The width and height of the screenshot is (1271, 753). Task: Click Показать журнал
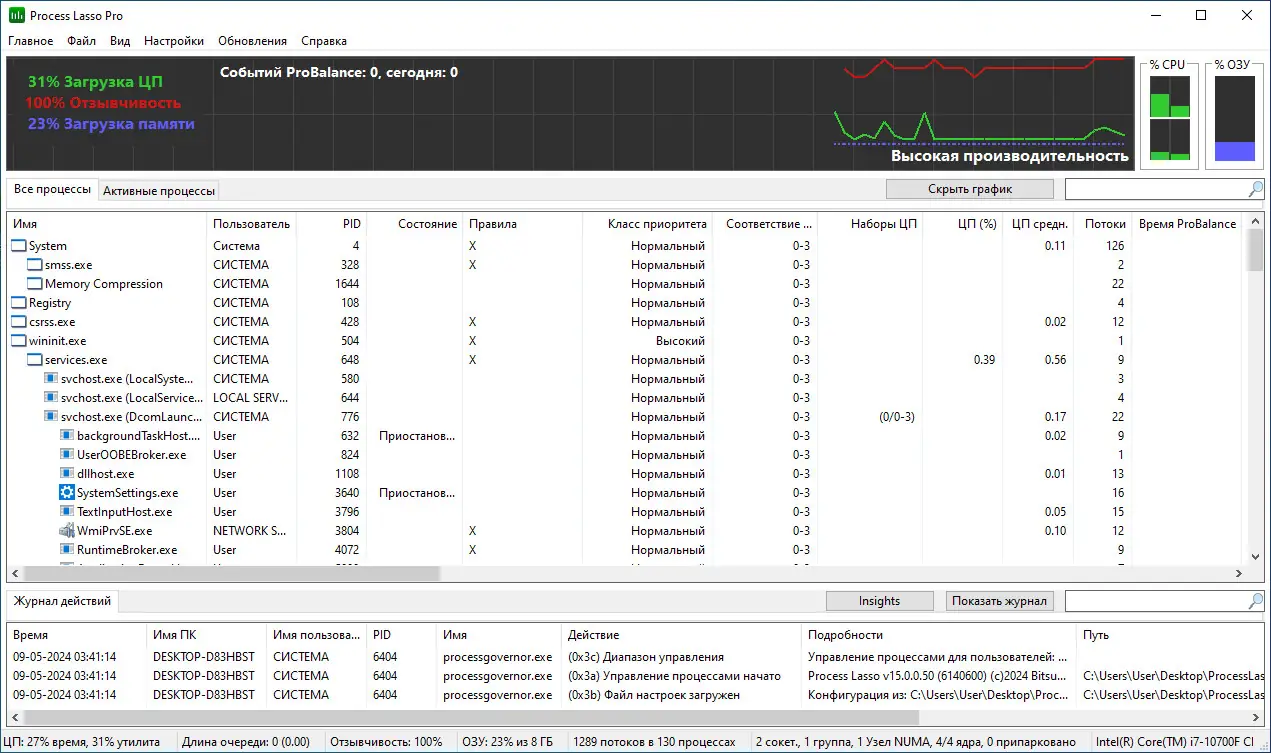coord(999,601)
